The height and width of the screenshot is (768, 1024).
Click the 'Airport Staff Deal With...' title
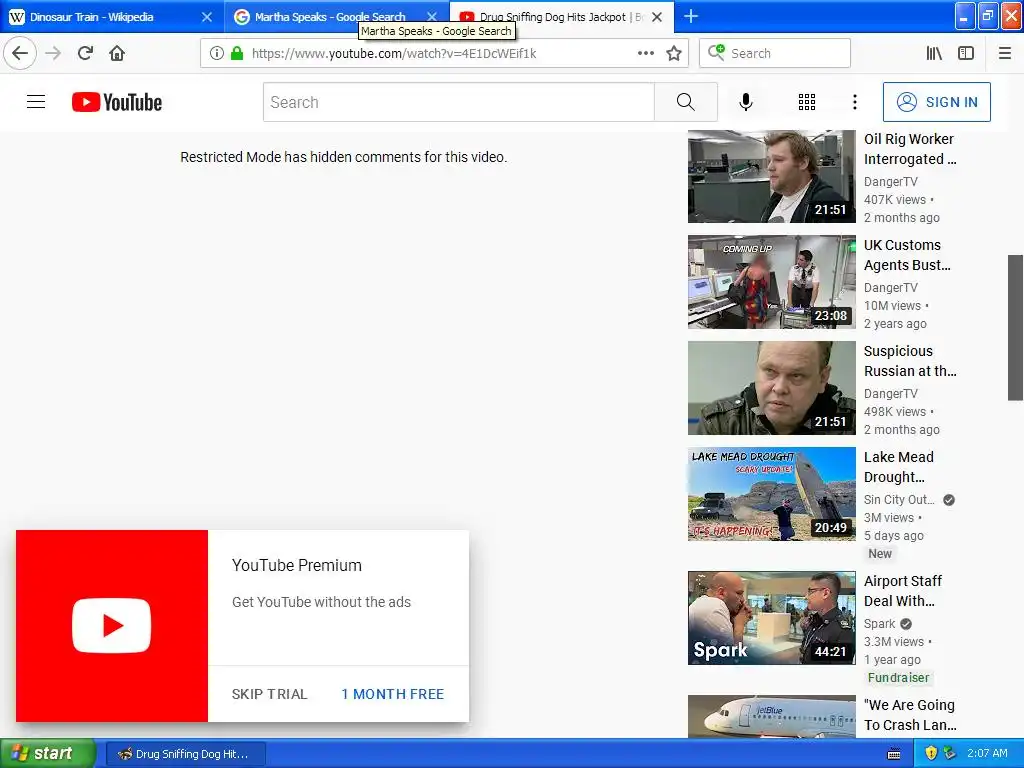[x=903, y=591]
